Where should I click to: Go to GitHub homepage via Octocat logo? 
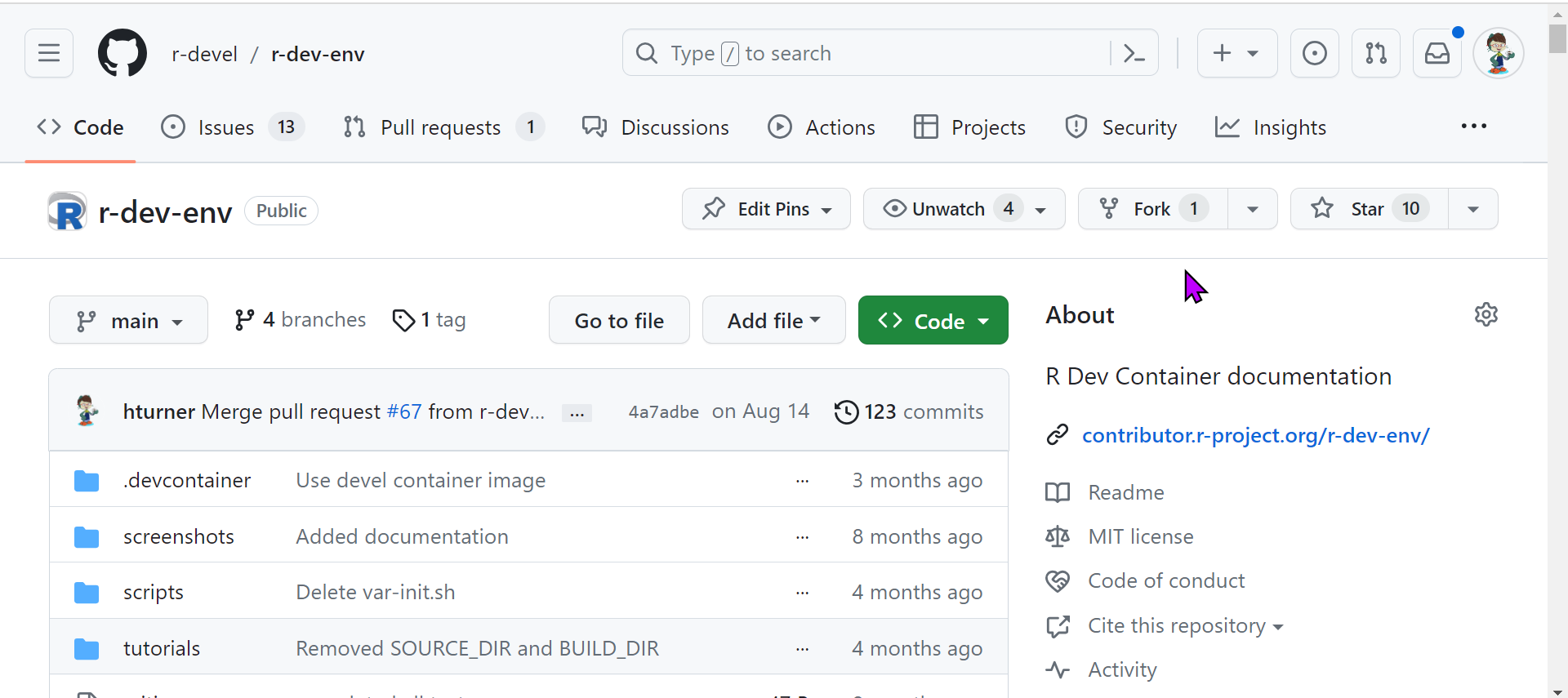tap(122, 53)
